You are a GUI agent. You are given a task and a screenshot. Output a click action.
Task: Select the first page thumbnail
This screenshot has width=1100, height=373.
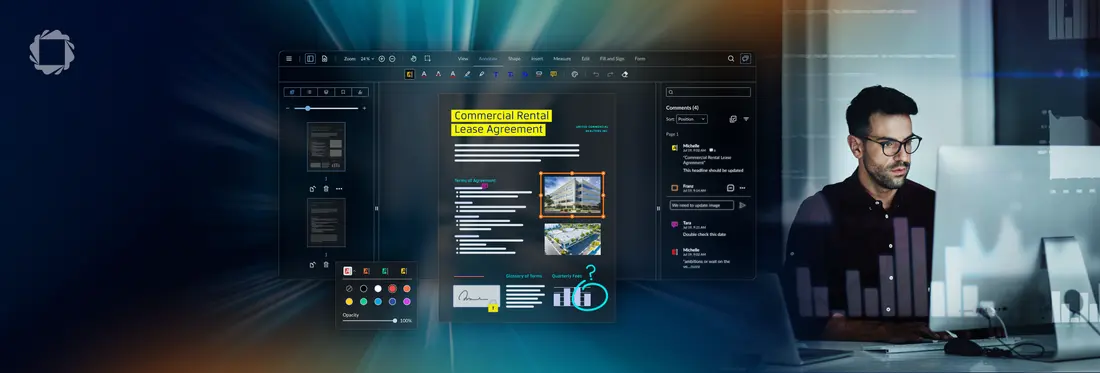click(x=326, y=147)
